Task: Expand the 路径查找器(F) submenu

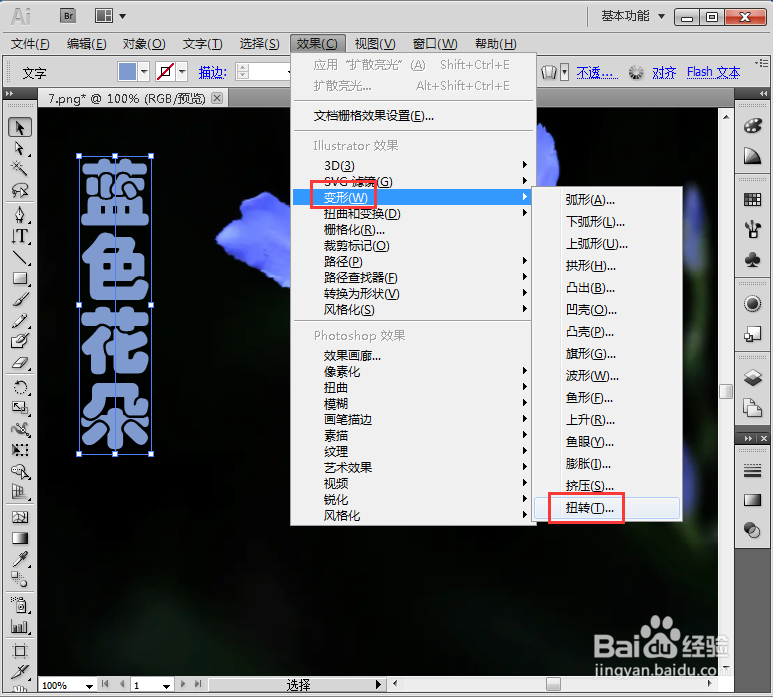Action: (x=414, y=278)
